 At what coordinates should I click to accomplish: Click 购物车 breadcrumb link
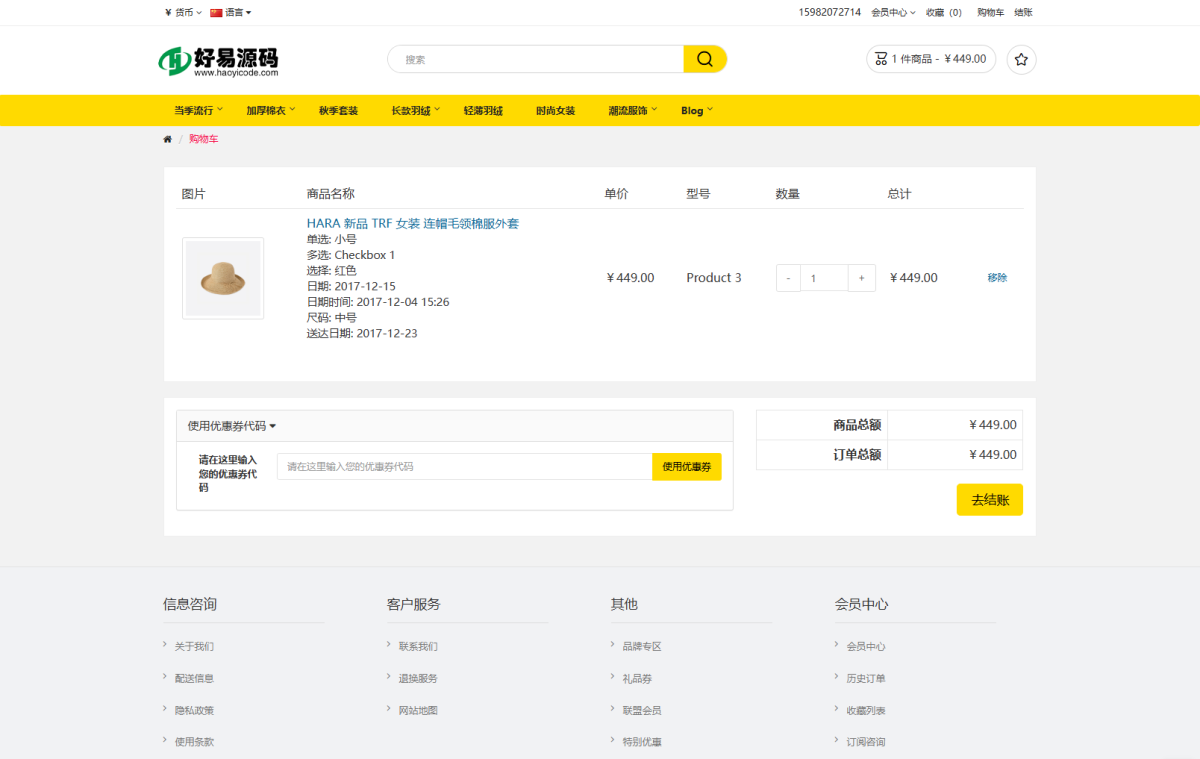point(203,139)
